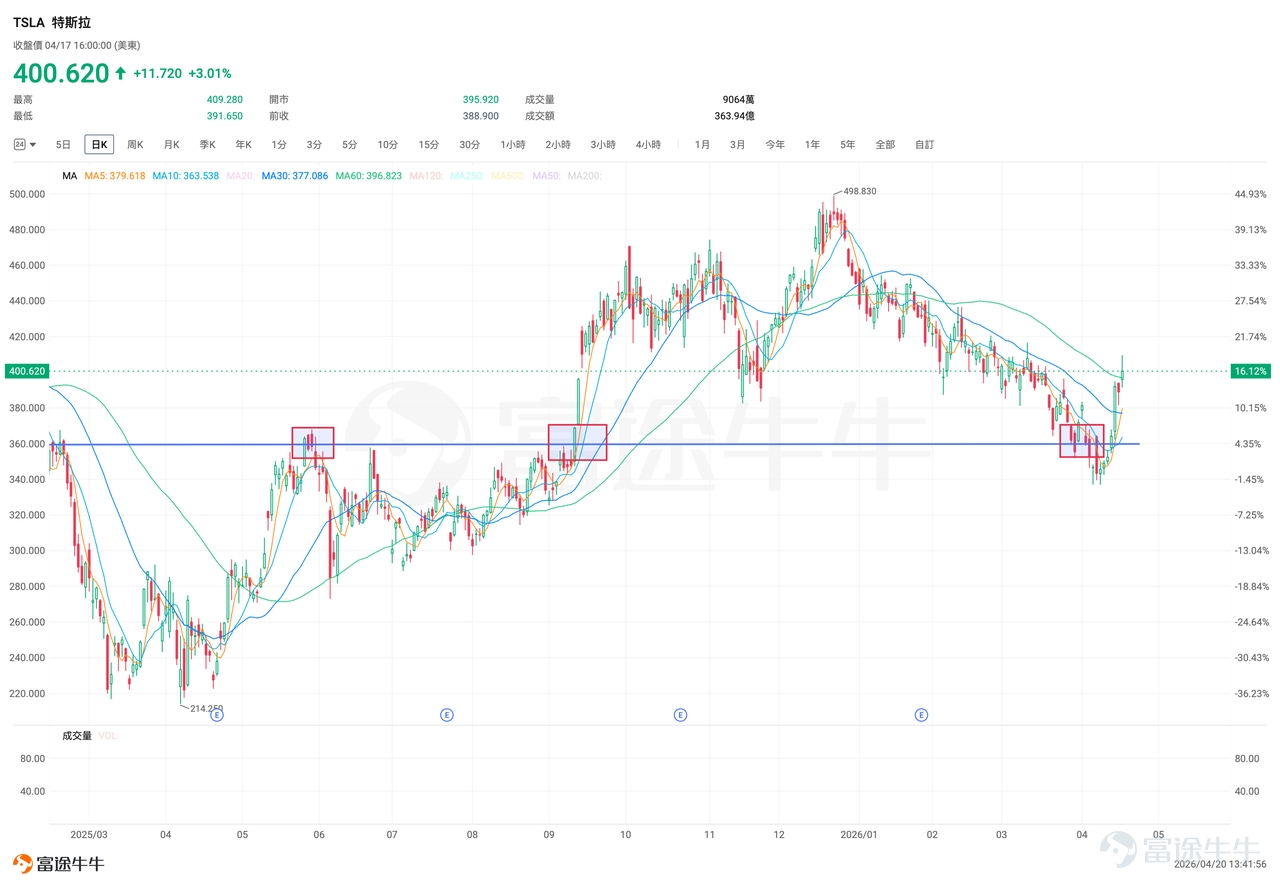Click the TSLA 特斯拉 stock title
Image resolution: width=1280 pixels, height=886 pixels.
(52, 22)
